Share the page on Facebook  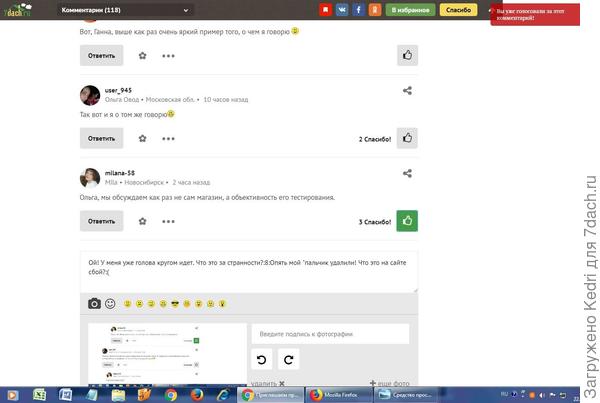358,10
